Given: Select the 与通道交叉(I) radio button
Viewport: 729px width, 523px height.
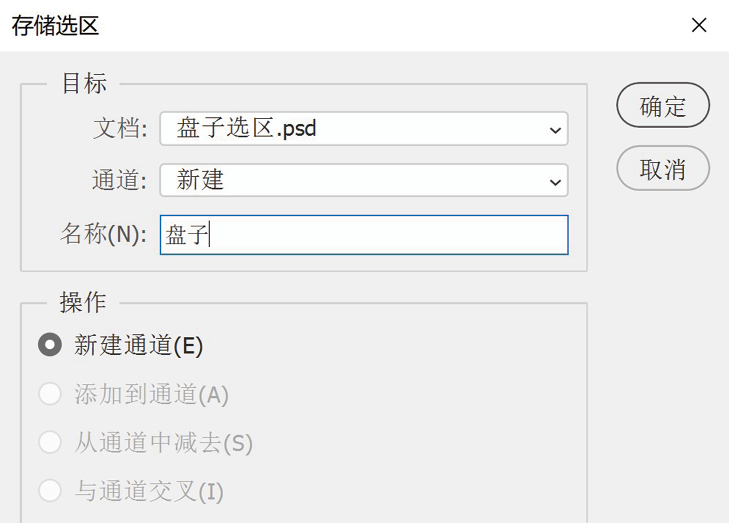Looking at the screenshot, I should [50, 490].
